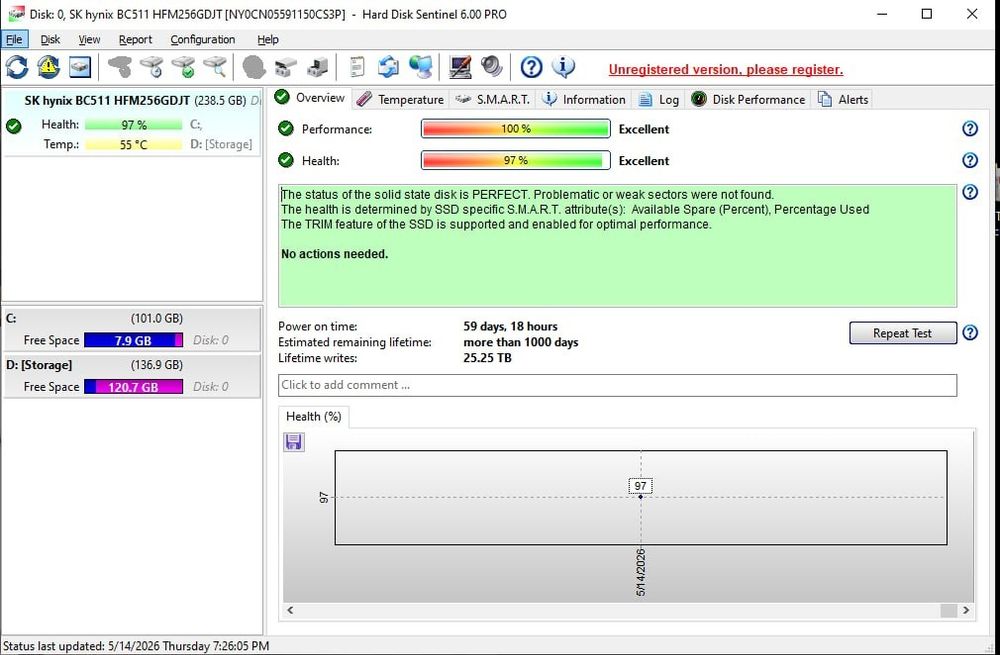This screenshot has height=655, width=1000.
Task: Click the graph scroll right arrow
Action: (966, 610)
